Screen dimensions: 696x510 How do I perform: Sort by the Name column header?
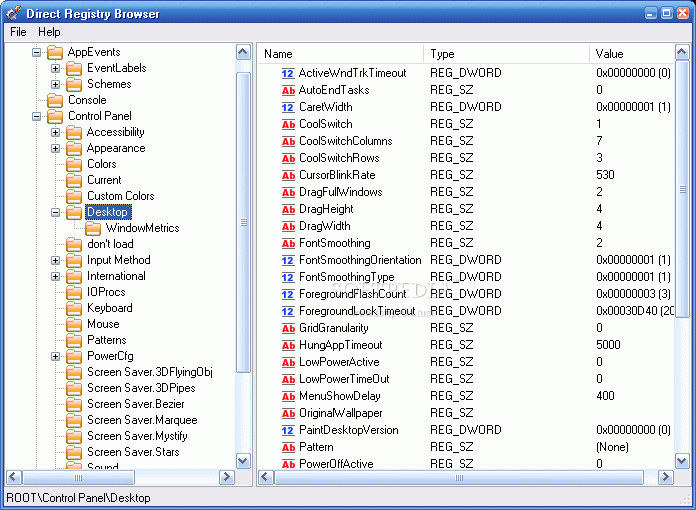coord(340,54)
